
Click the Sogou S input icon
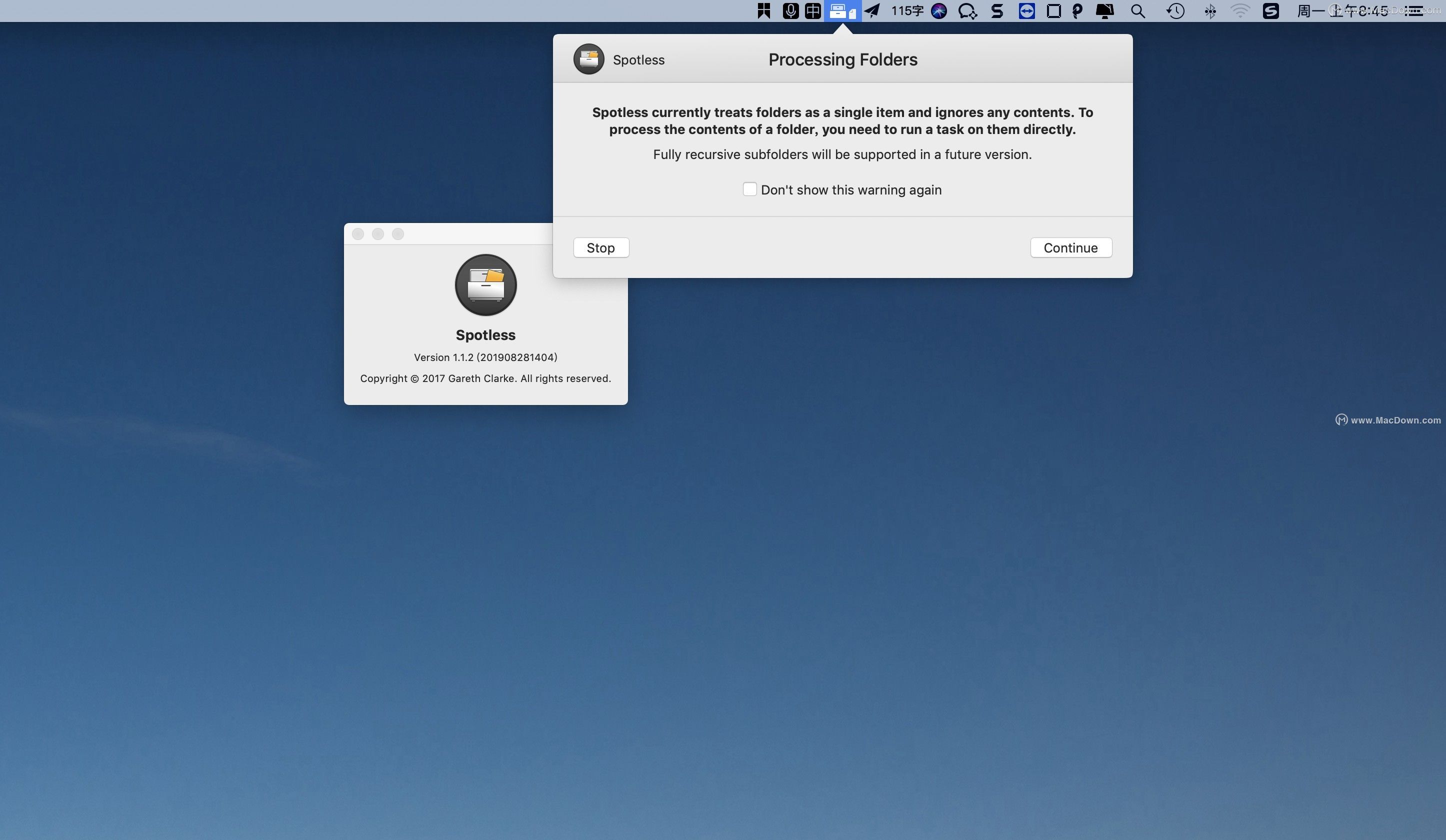1271,11
